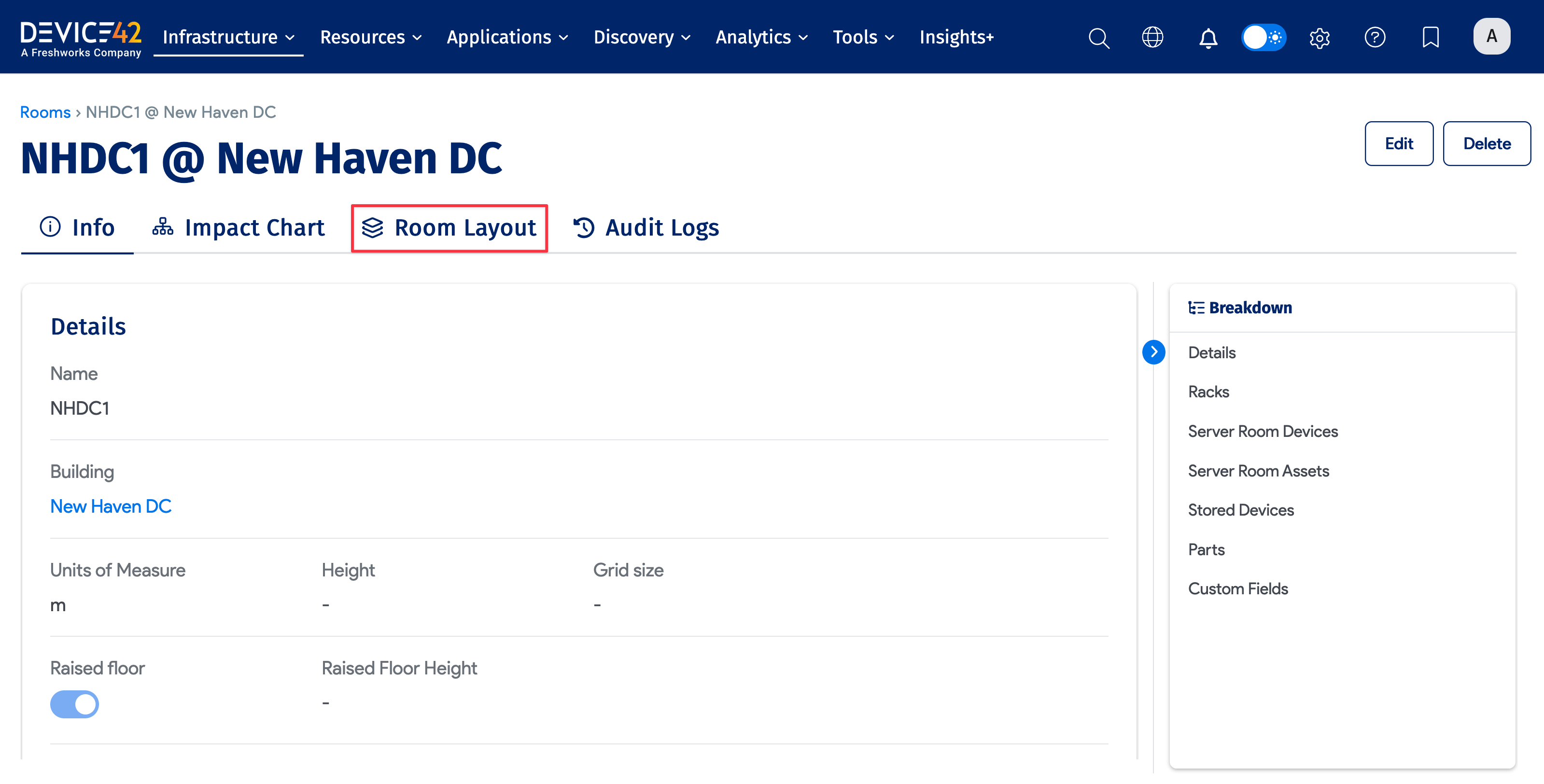Viewport: 1544px width, 784px height.
Task: Open the global search
Action: (1099, 37)
